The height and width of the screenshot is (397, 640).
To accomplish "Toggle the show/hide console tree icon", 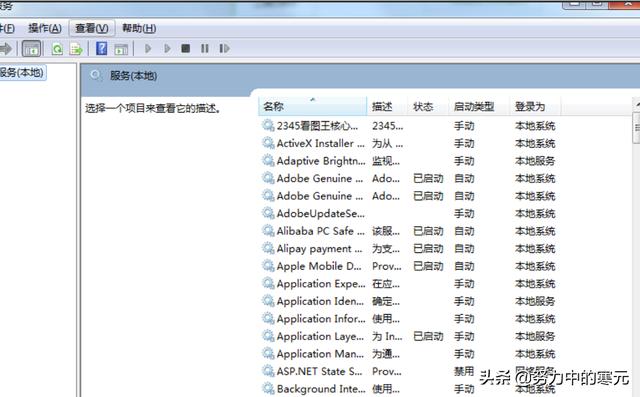I will (x=31, y=49).
